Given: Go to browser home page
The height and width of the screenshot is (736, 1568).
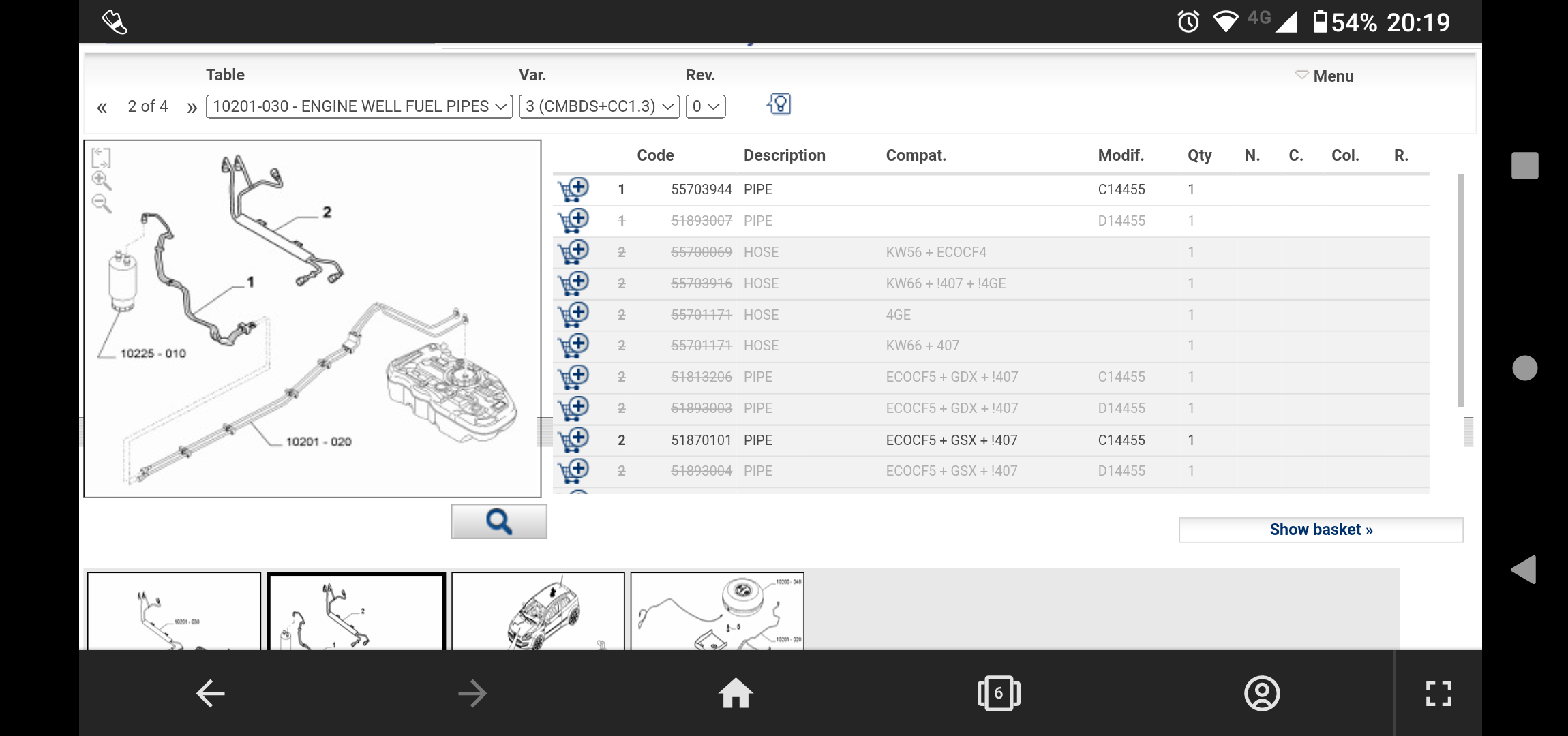Looking at the screenshot, I should (736, 693).
